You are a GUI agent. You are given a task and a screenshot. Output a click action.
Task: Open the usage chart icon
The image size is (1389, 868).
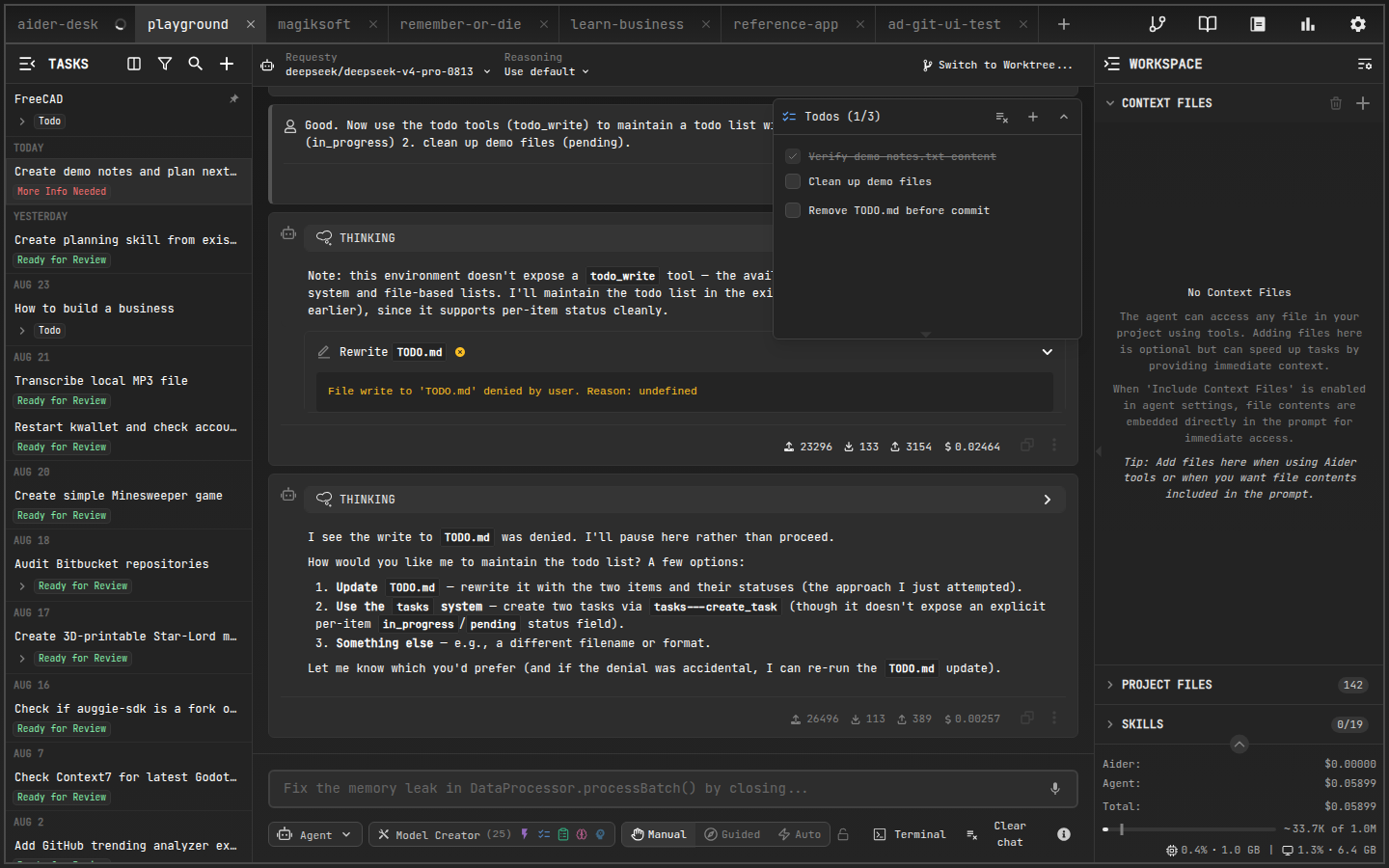(1308, 24)
